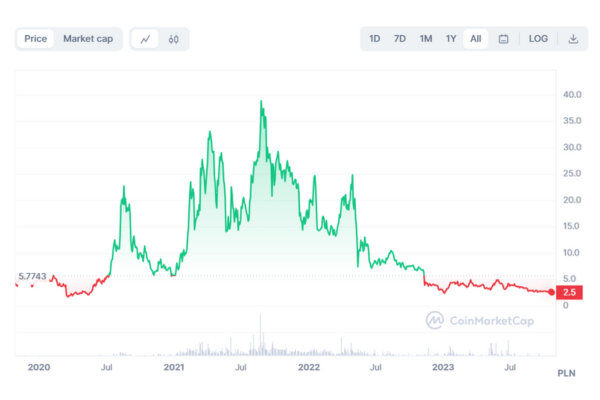The image size is (600, 400).
Task: Show the 1Y time range
Action: click(x=451, y=39)
